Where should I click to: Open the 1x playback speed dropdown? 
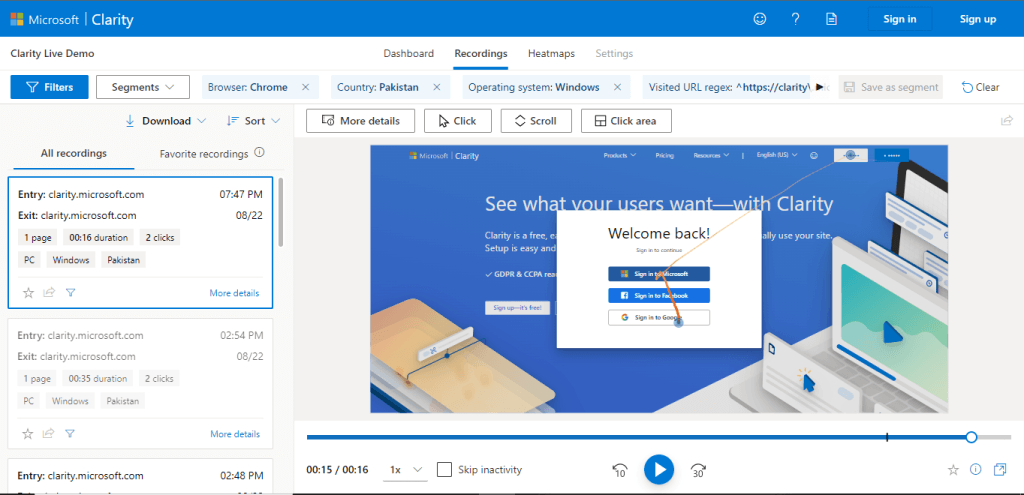[405, 470]
